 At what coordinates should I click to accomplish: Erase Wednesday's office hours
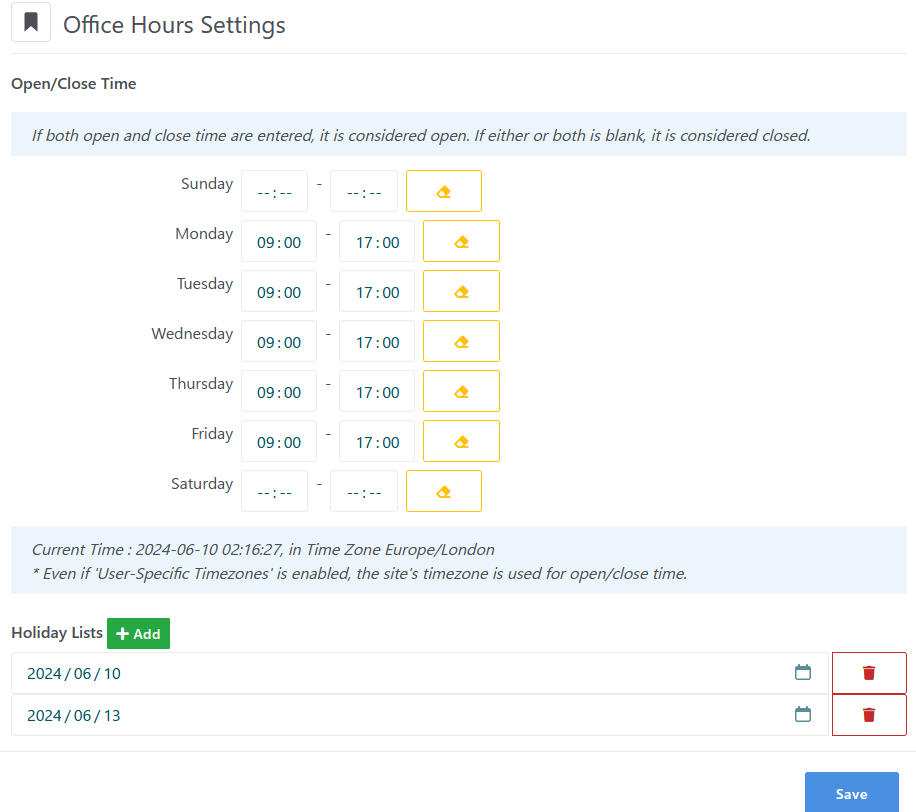pyautogui.click(x=460, y=340)
